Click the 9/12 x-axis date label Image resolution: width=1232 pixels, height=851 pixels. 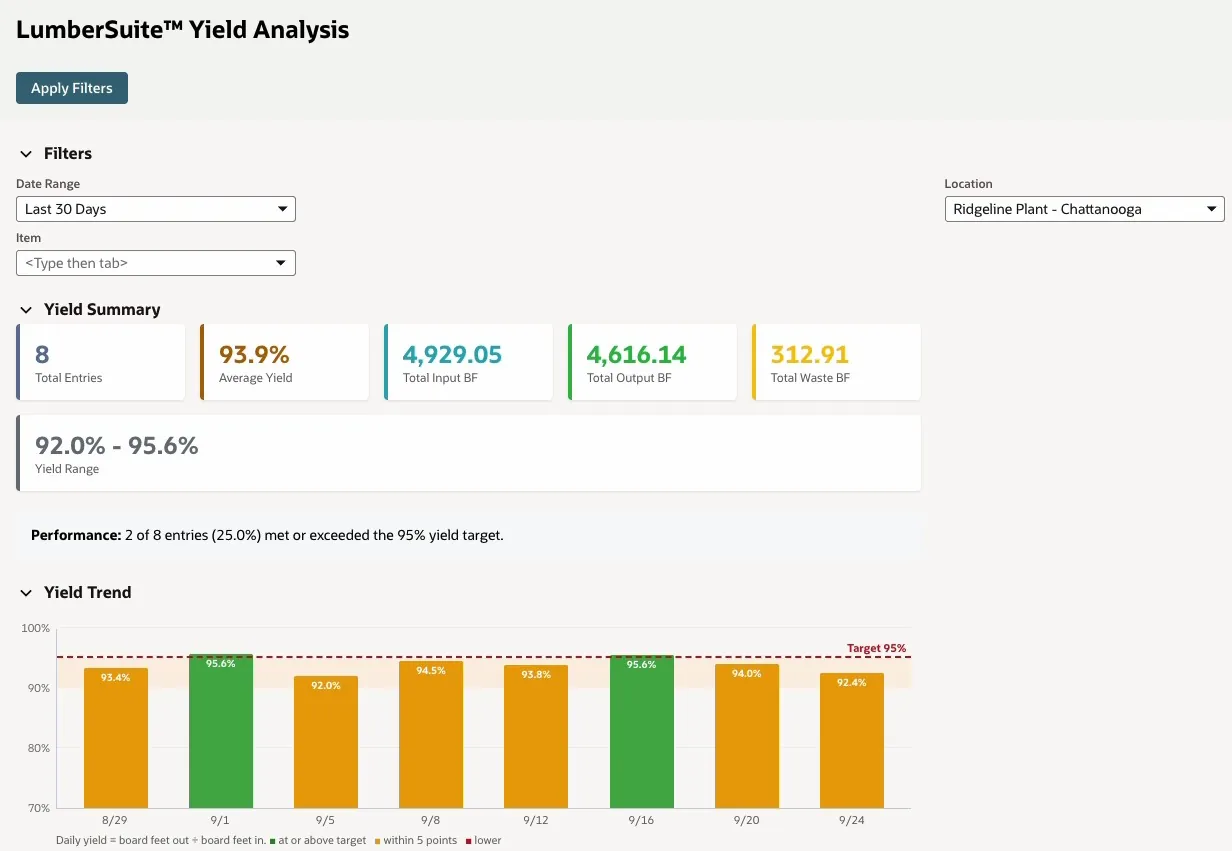click(x=536, y=820)
